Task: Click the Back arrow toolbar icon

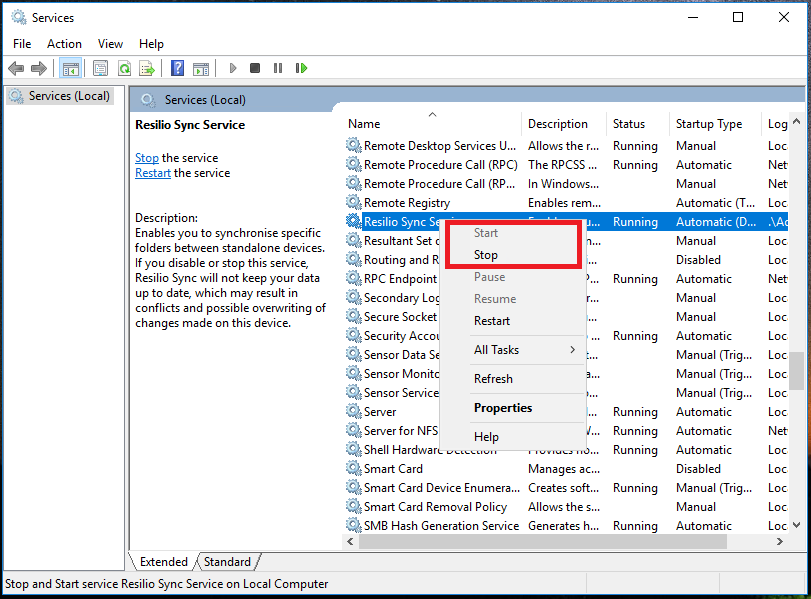Action: [x=16, y=68]
